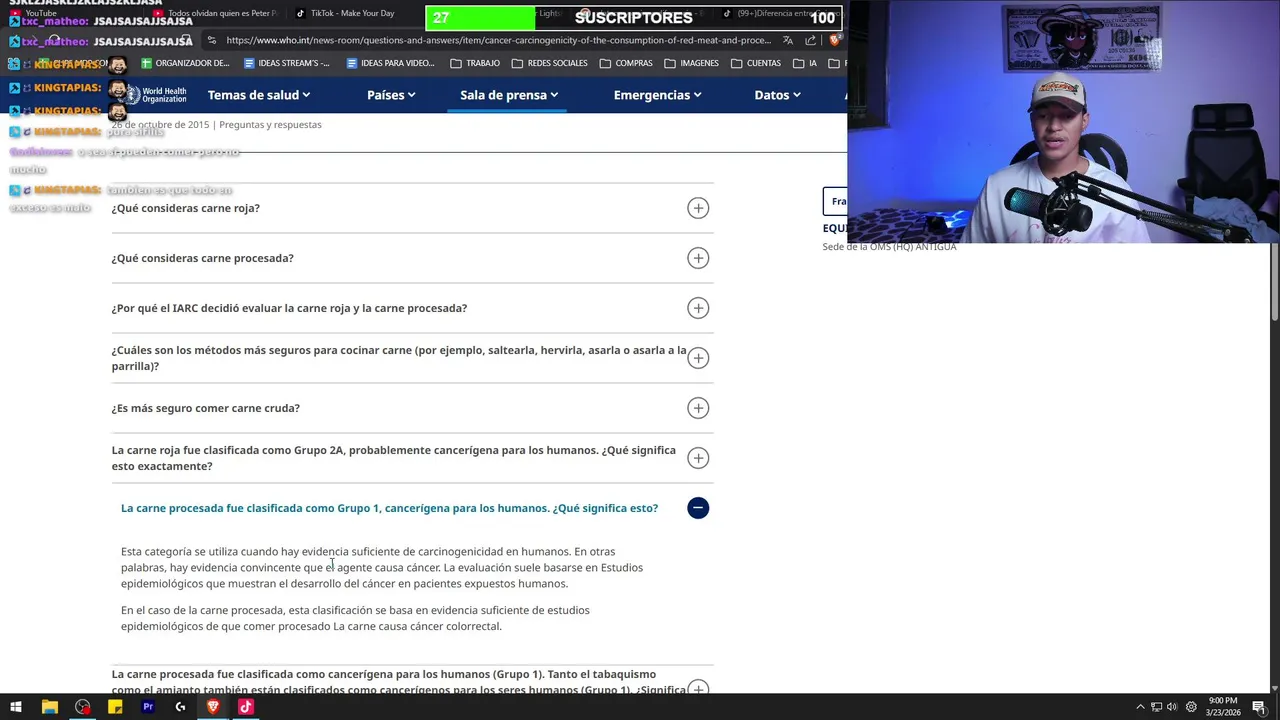Open the 'Temas de salud' dropdown menu

(x=259, y=95)
